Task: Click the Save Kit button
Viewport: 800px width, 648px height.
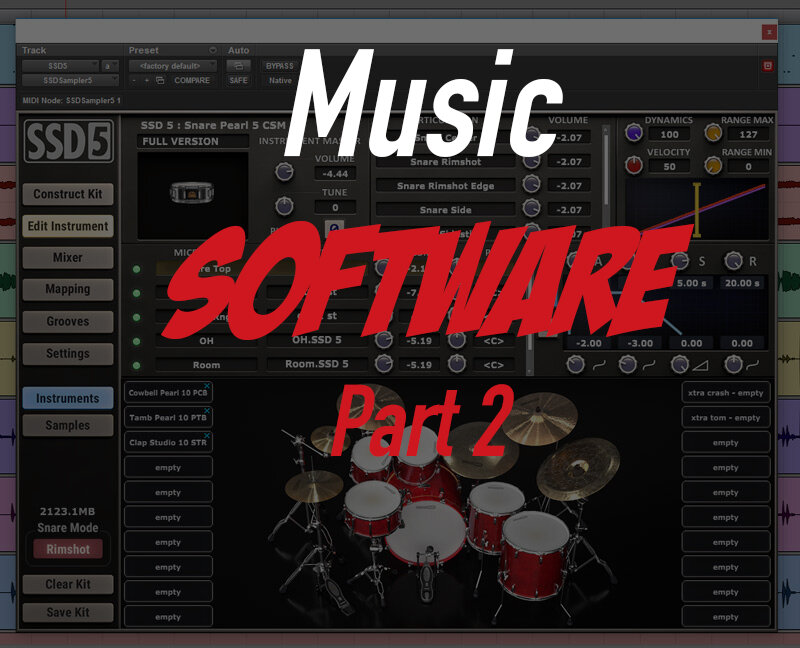Action: tap(68, 612)
